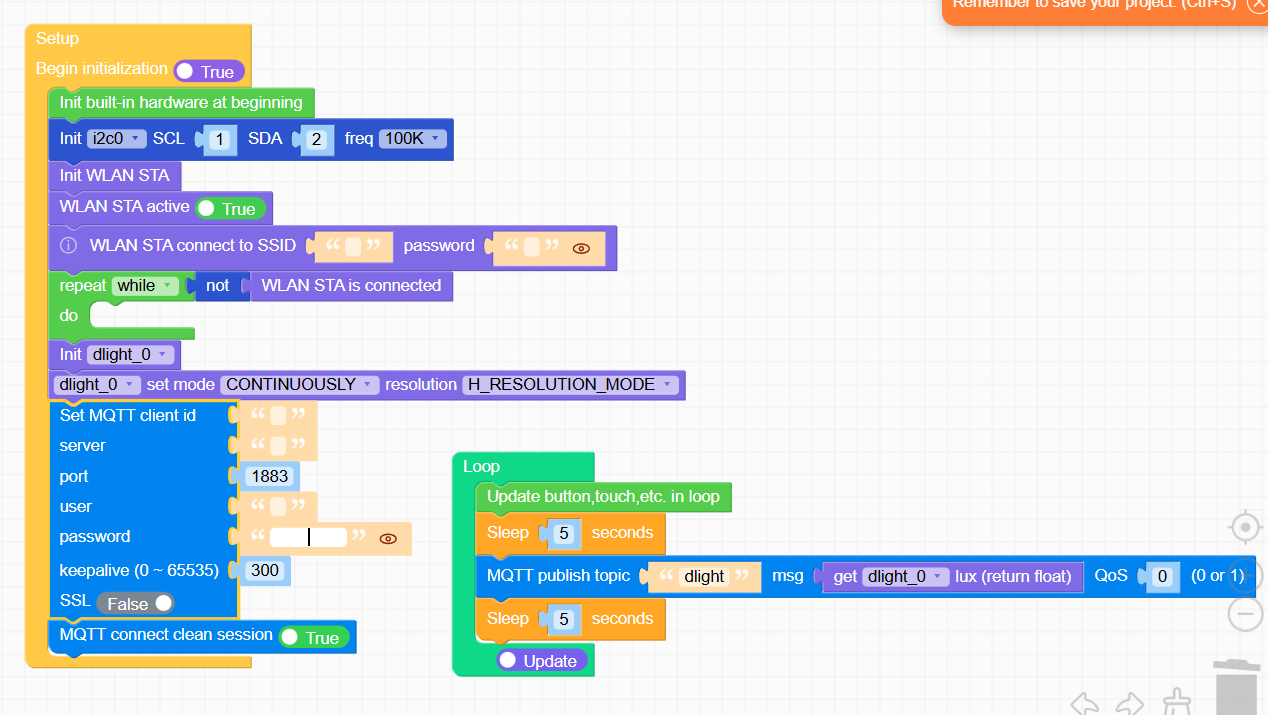Open the H_RESOLUTION_MODE dropdown
This screenshot has width=1268, height=715.
pyautogui.click(x=570, y=384)
